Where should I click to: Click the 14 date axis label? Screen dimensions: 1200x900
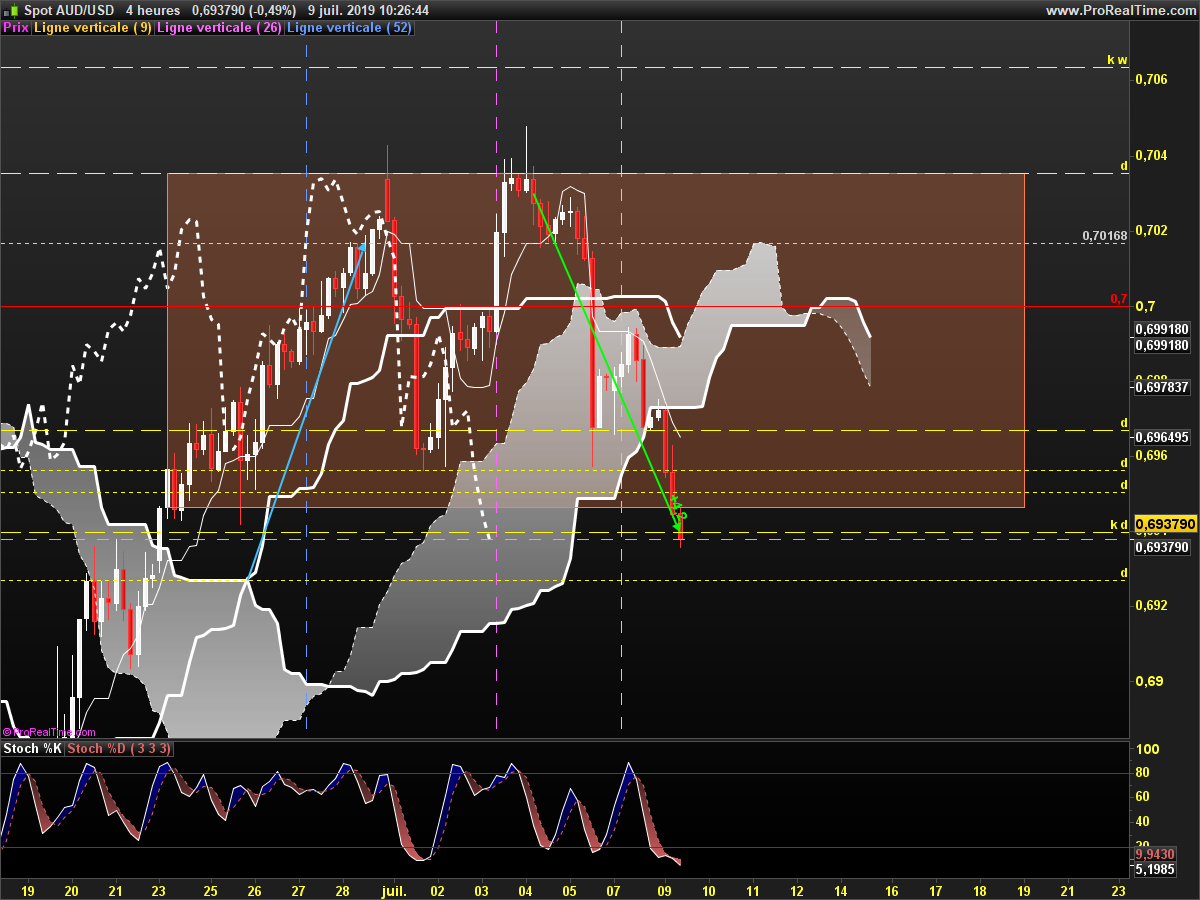tap(839, 889)
